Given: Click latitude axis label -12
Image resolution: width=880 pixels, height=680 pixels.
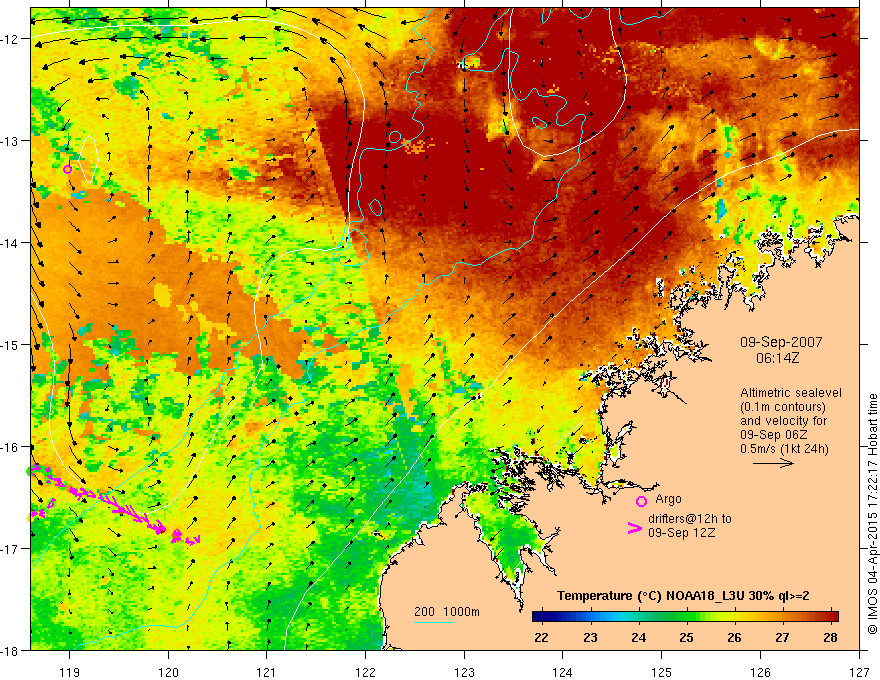Looking at the screenshot, I should (x=11, y=39).
